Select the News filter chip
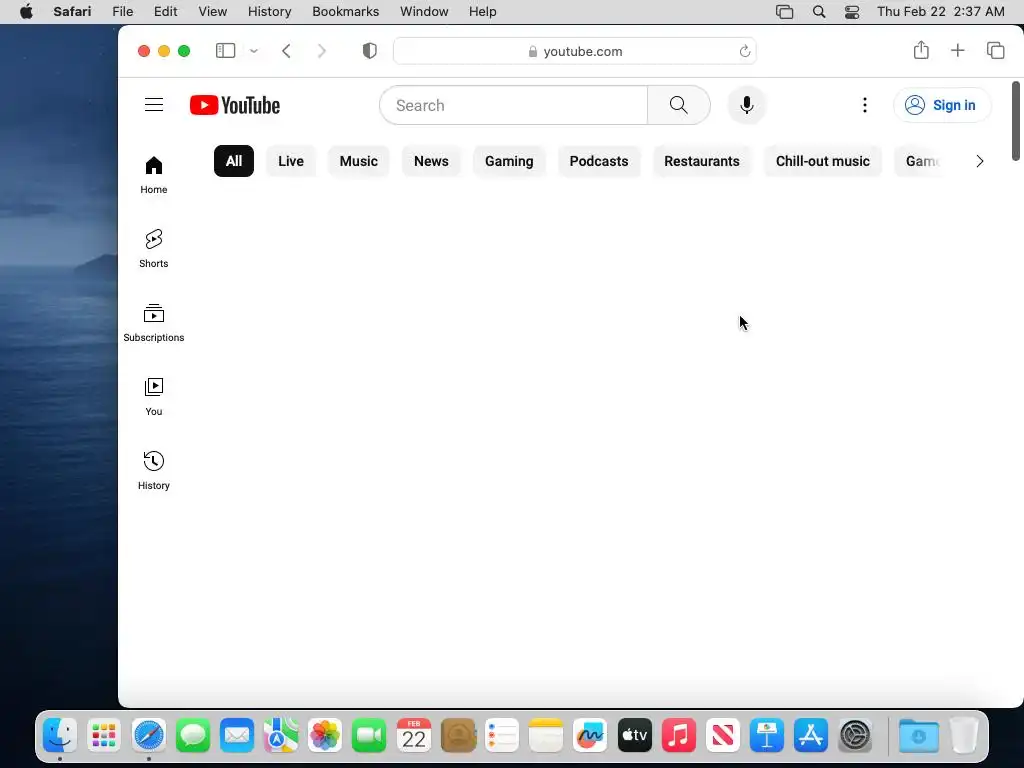The height and width of the screenshot is (768, 1024). click(x=431, y=161)
